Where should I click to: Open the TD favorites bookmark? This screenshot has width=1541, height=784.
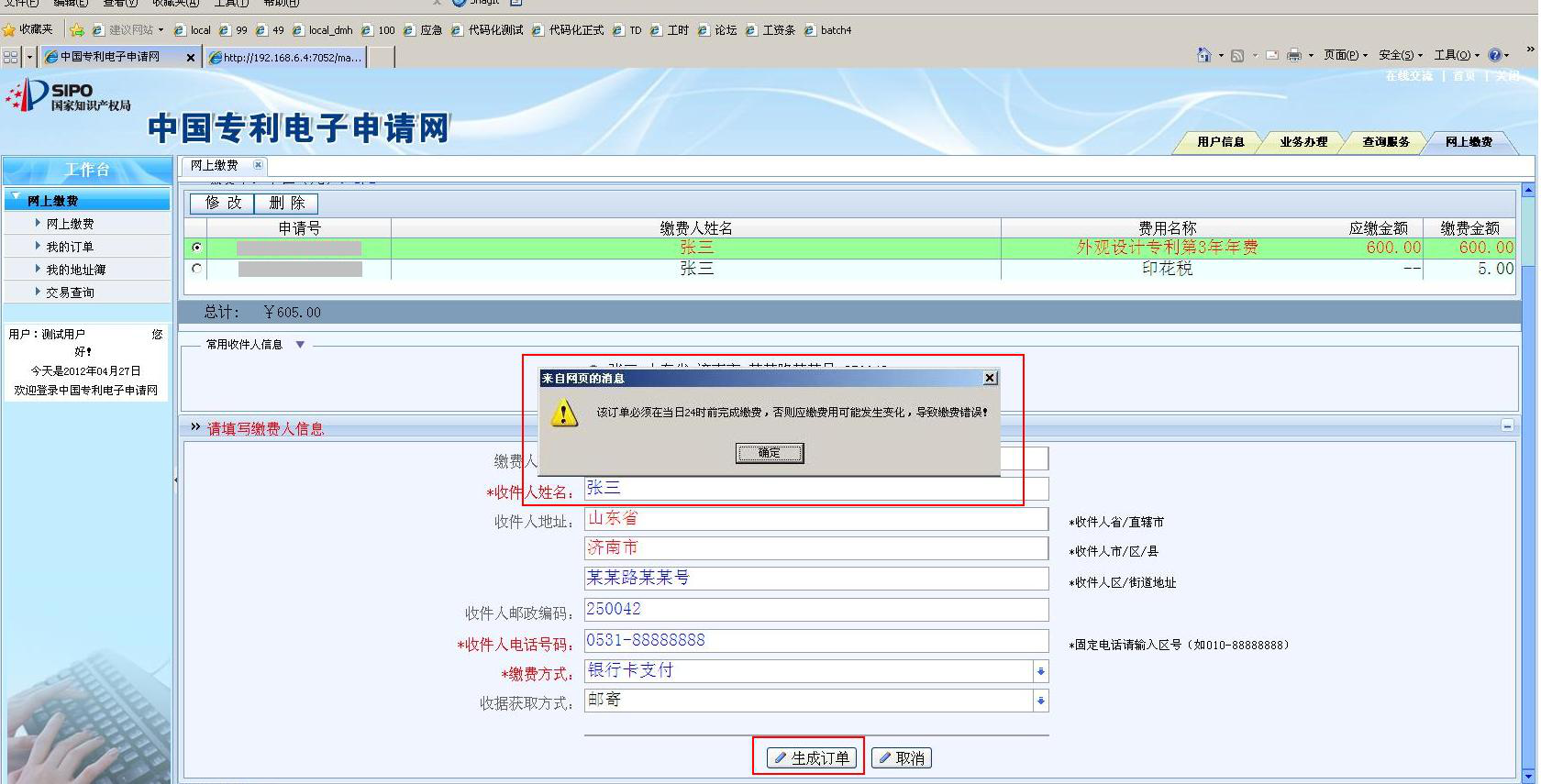coord(627,30)
